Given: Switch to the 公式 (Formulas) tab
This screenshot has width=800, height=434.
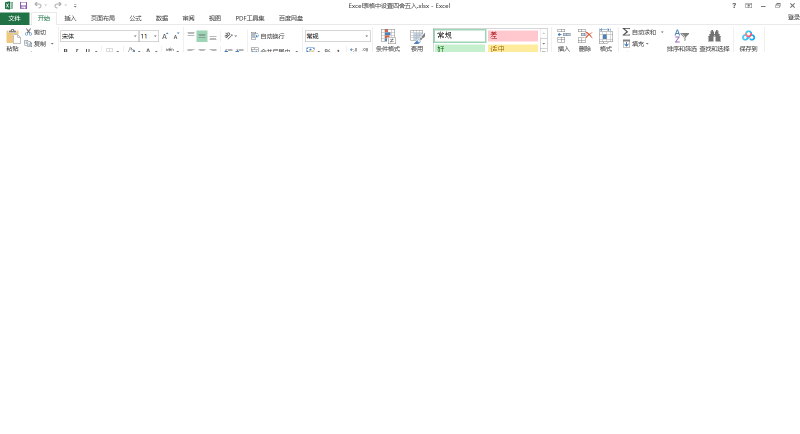Looking at the screenshot, I should (136, 18).
